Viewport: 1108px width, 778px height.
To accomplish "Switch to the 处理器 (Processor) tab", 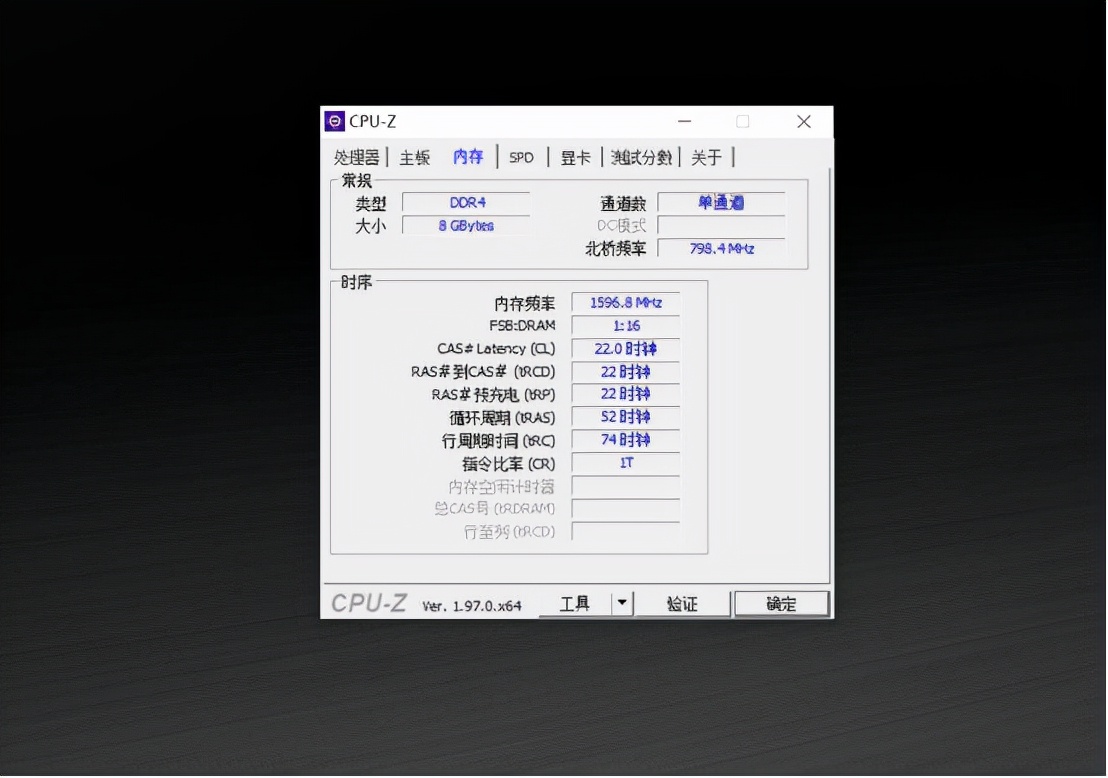I will 356,157.
